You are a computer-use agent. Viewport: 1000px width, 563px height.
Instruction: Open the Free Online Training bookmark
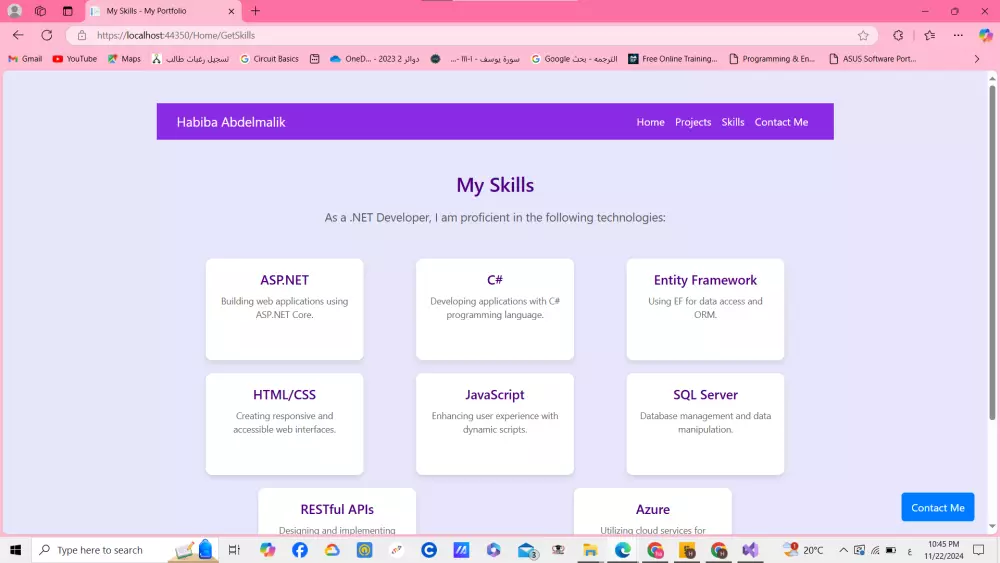(673, 59)
